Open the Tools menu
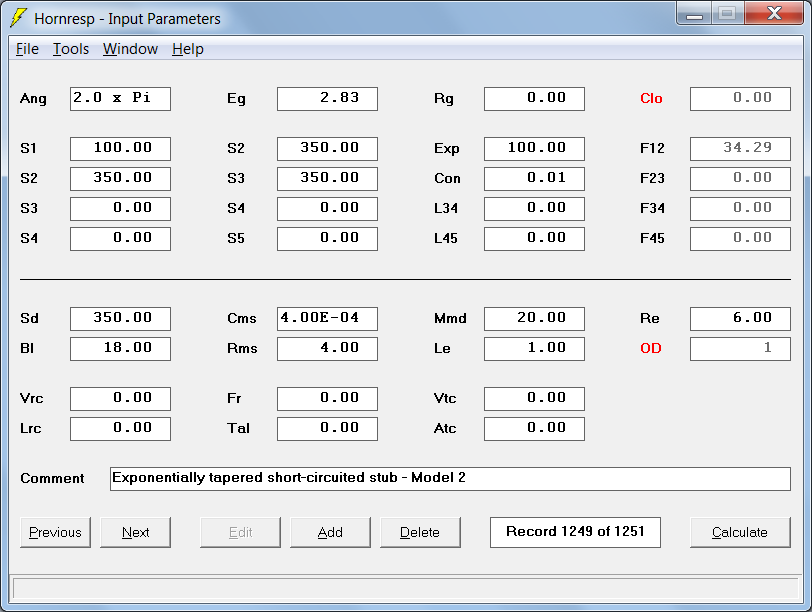 point(71,49)
